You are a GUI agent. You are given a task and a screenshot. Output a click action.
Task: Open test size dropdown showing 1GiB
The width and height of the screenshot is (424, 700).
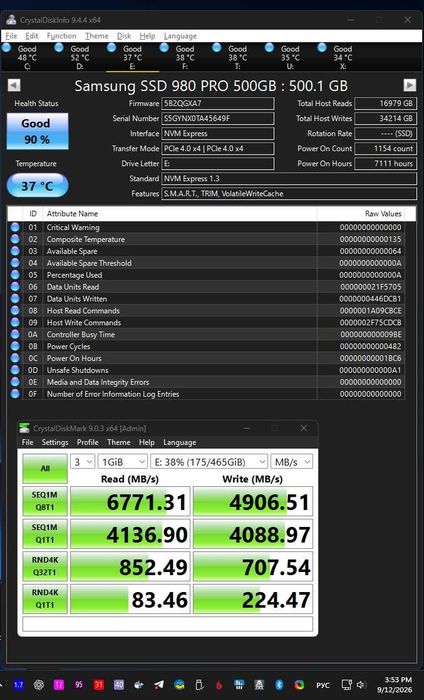123,462
